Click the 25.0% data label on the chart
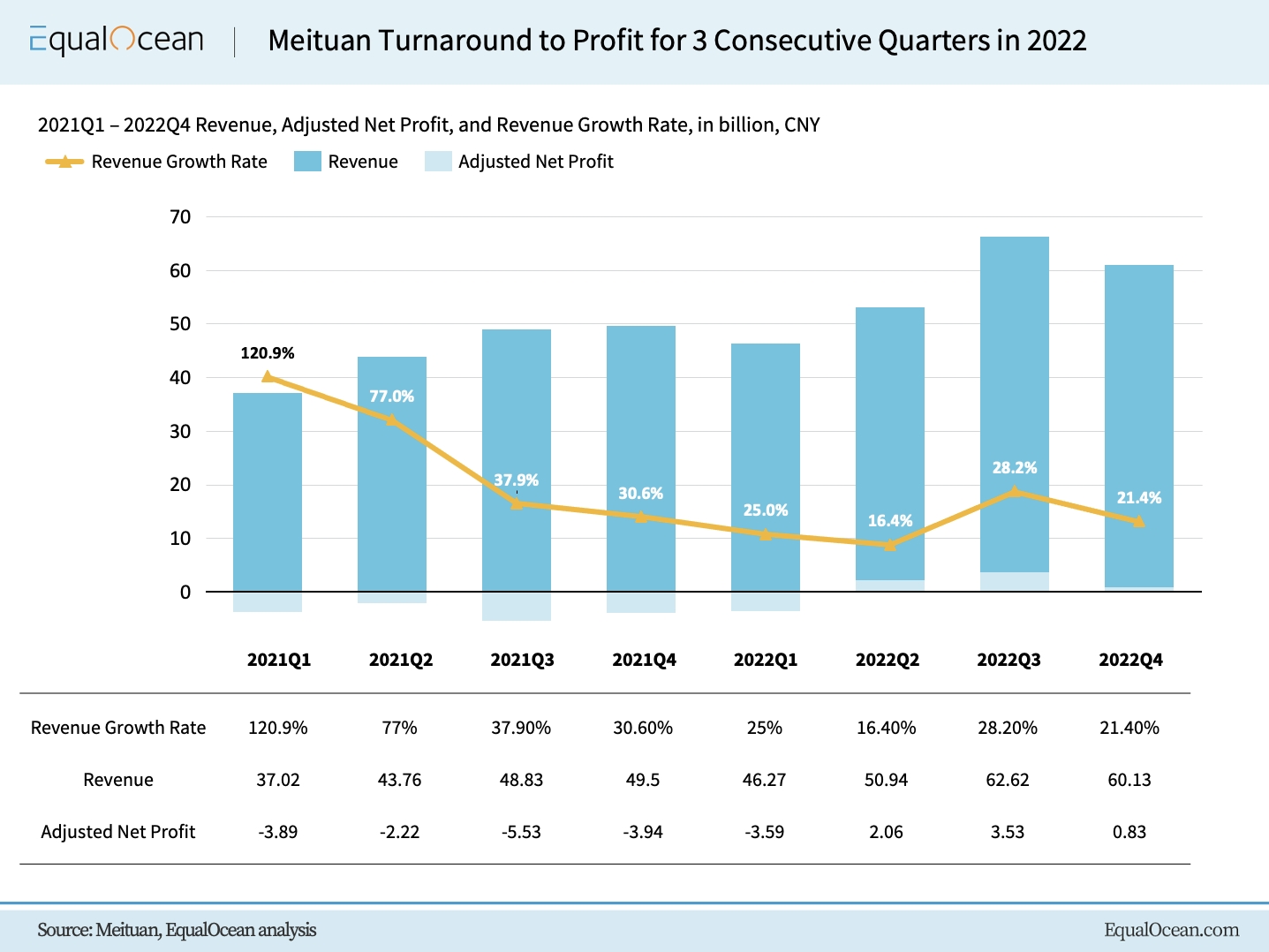The image size is (1269, 952). [766, 510]
